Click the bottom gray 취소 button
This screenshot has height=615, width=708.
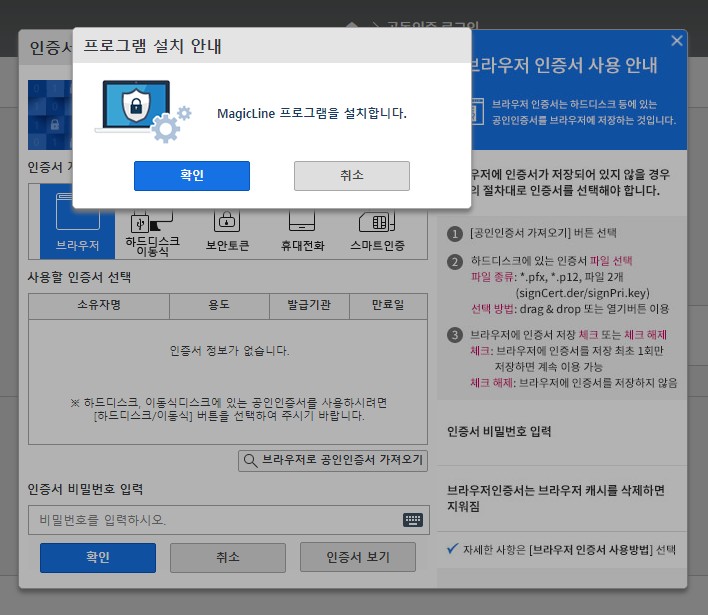228,558
